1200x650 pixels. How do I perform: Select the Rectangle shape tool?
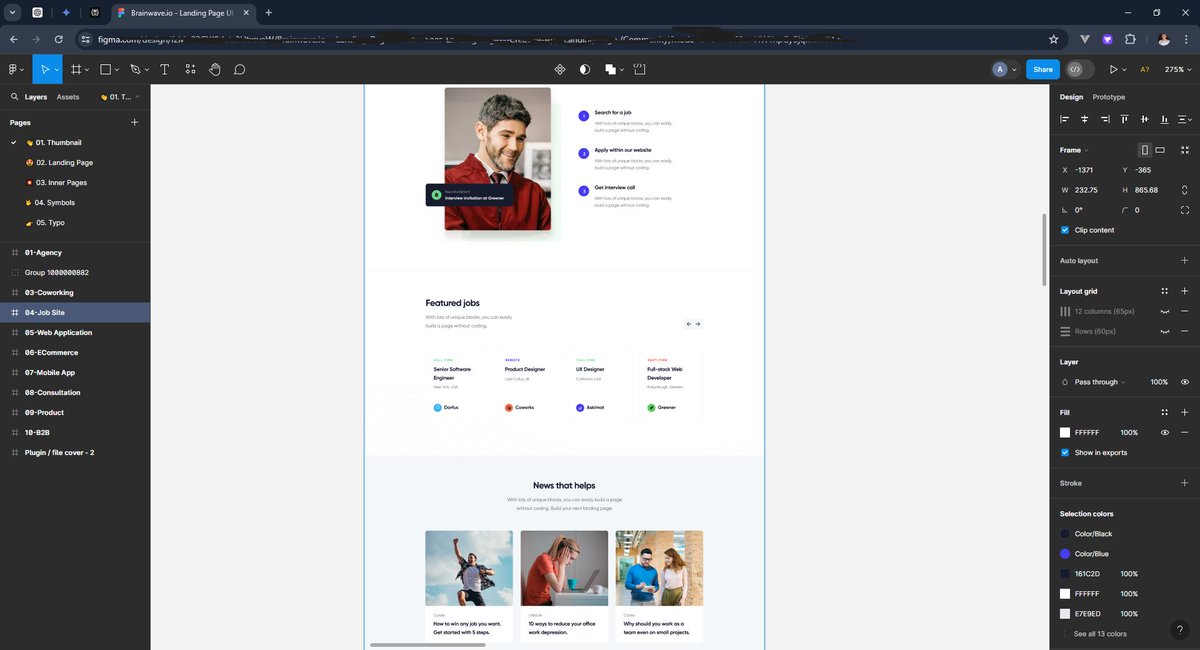click(106, 69)
